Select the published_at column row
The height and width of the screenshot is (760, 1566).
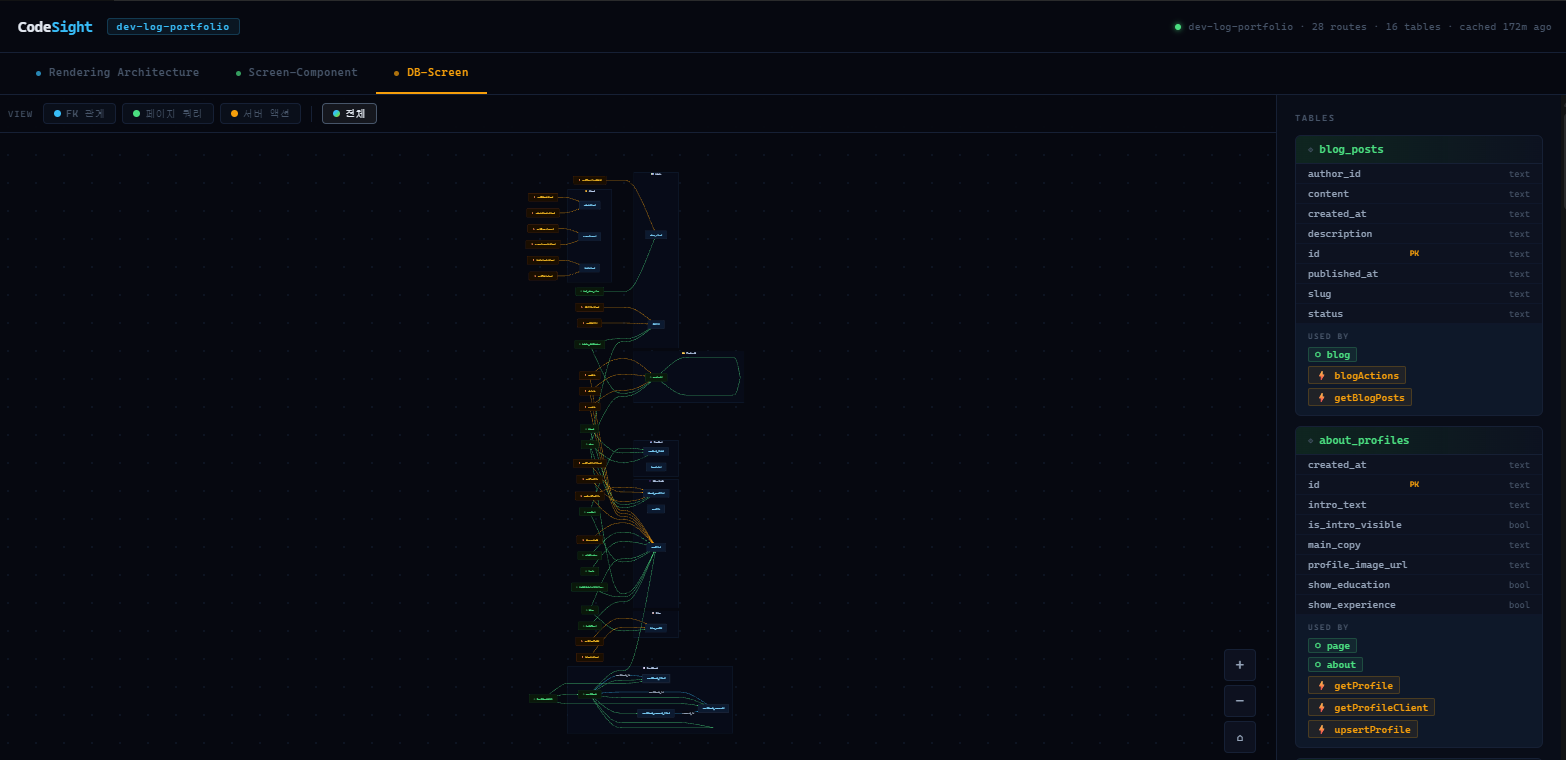(x=1419, y=274)
